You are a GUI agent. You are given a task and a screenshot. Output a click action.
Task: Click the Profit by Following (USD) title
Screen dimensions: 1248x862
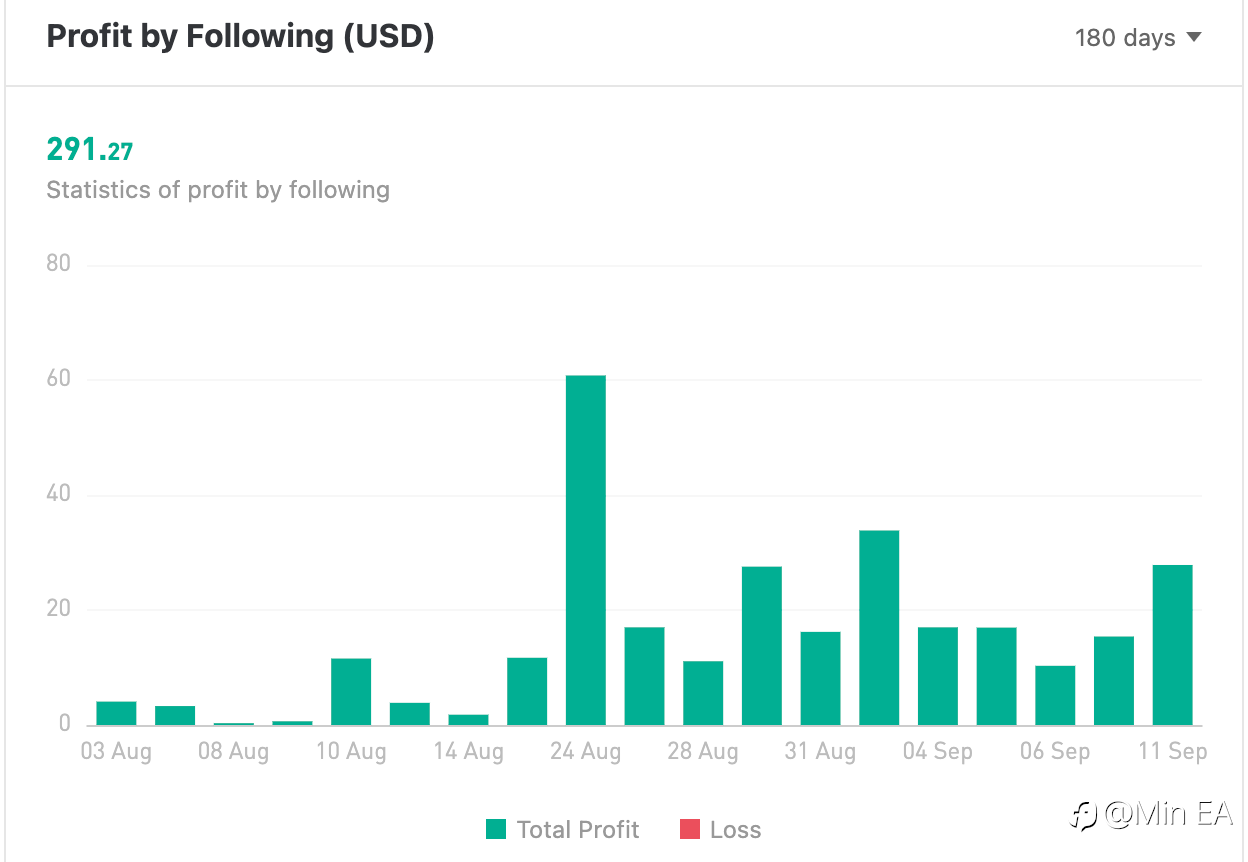click(x=240, y=37)
